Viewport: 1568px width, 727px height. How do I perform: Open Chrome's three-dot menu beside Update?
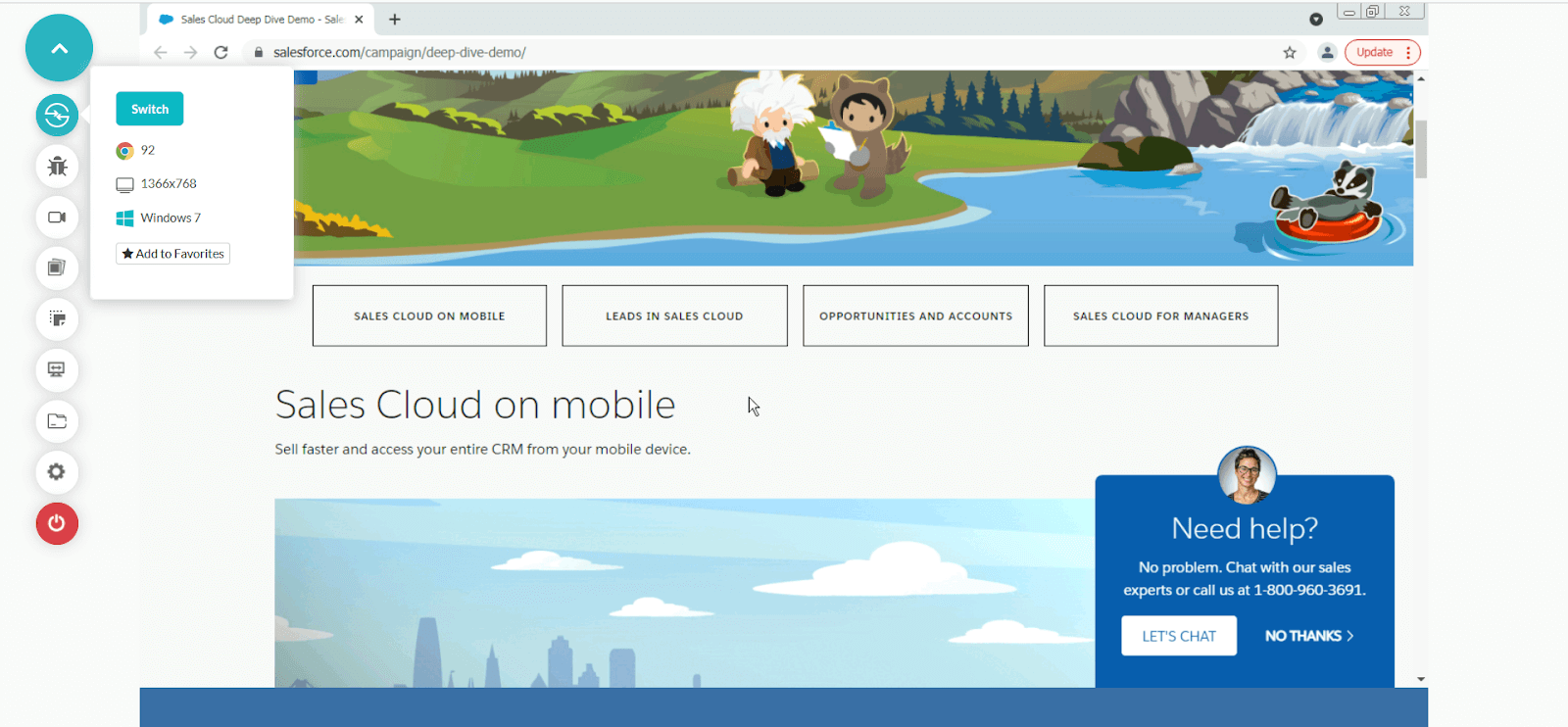[1408, 53]
